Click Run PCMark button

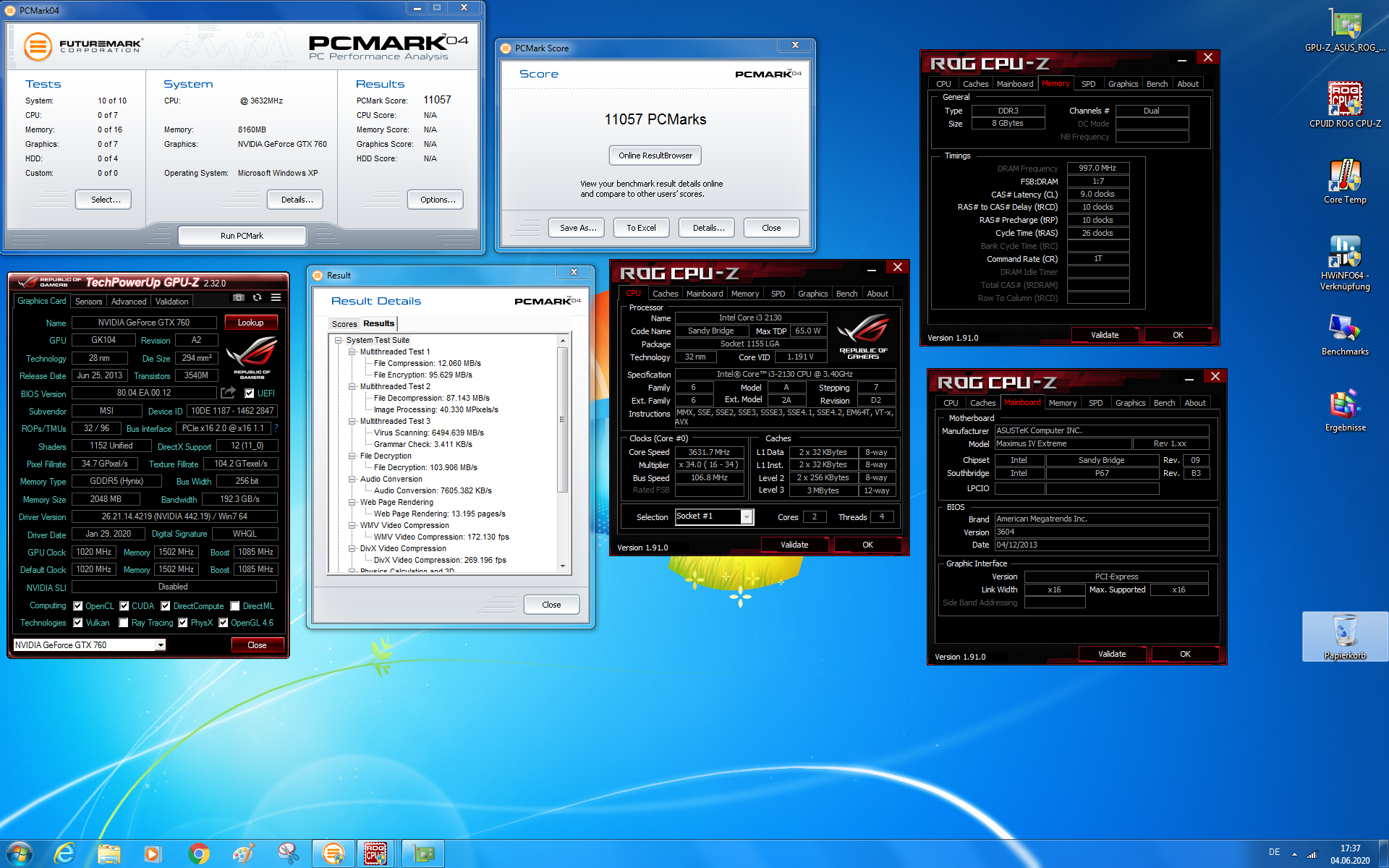[242, 236]
